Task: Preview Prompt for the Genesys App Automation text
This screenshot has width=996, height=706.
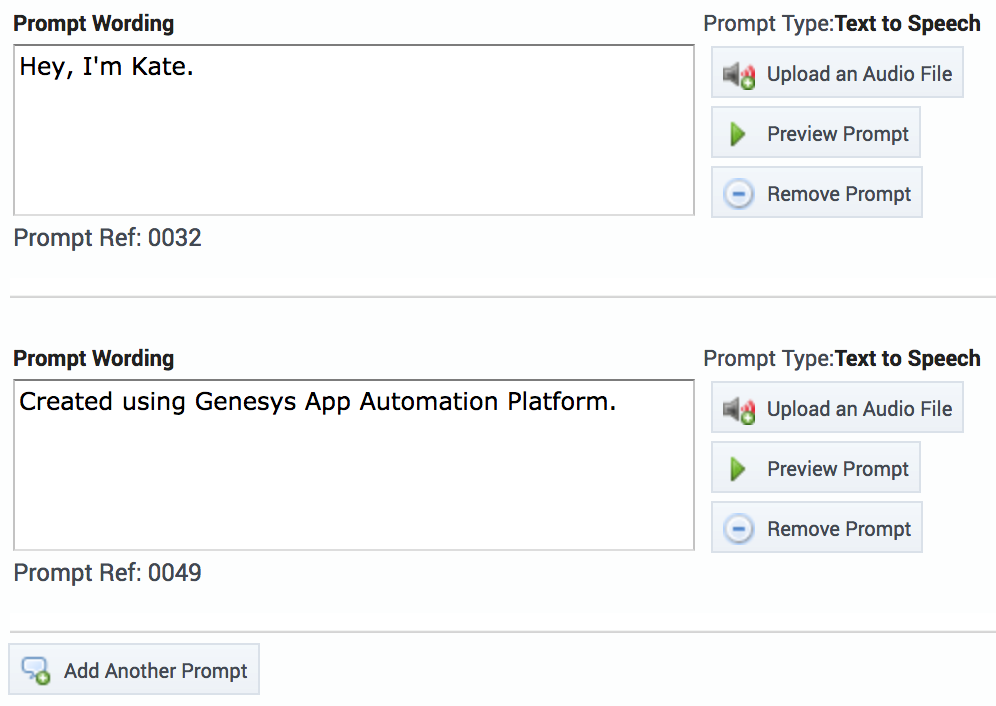Action: pyautogui.click(x=816, y=467)
